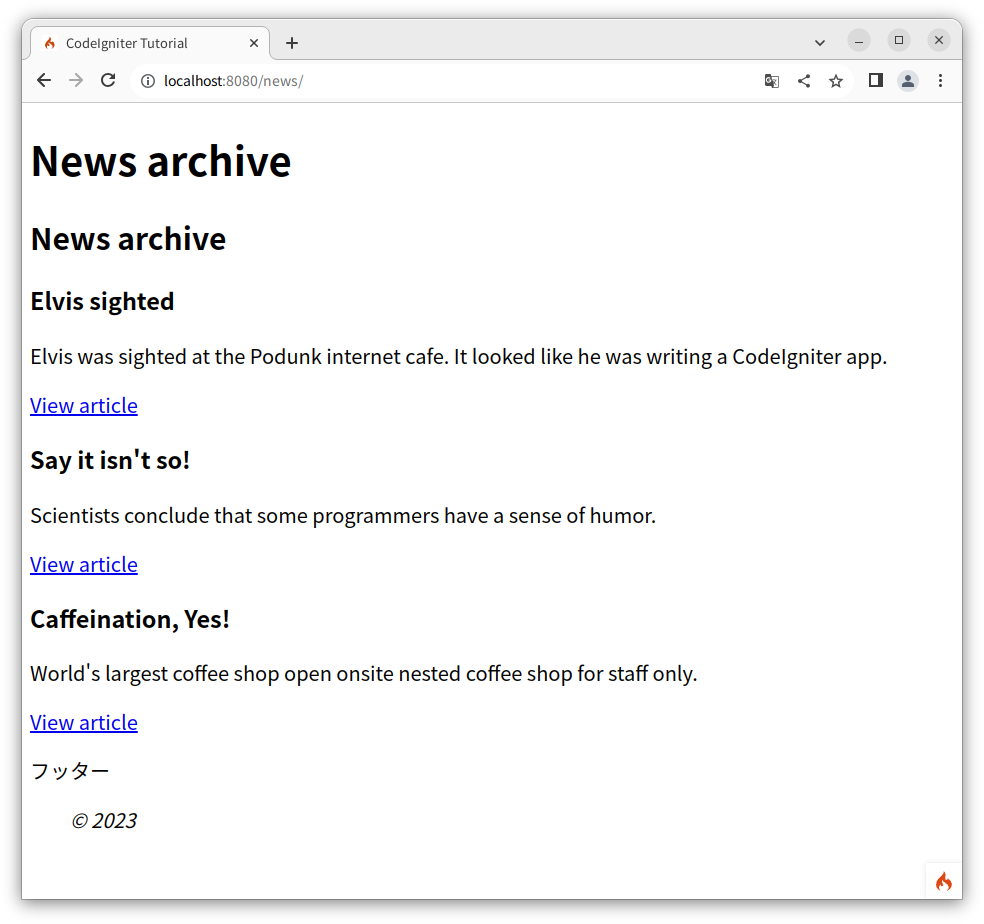Screen dimensions: 984x924
Task: Minimize the browser window
Action: pos(859,40)
